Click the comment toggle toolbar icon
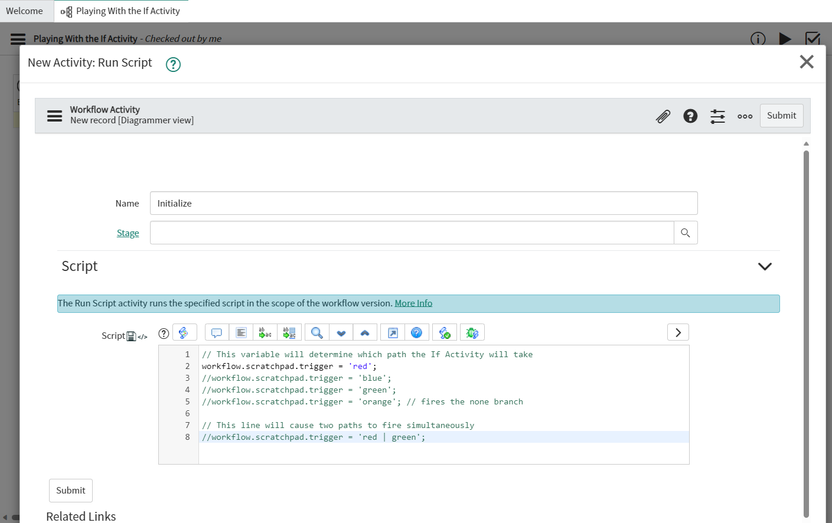Image resolution: width=832 pixels, height=523 pixels. point(216,333)
